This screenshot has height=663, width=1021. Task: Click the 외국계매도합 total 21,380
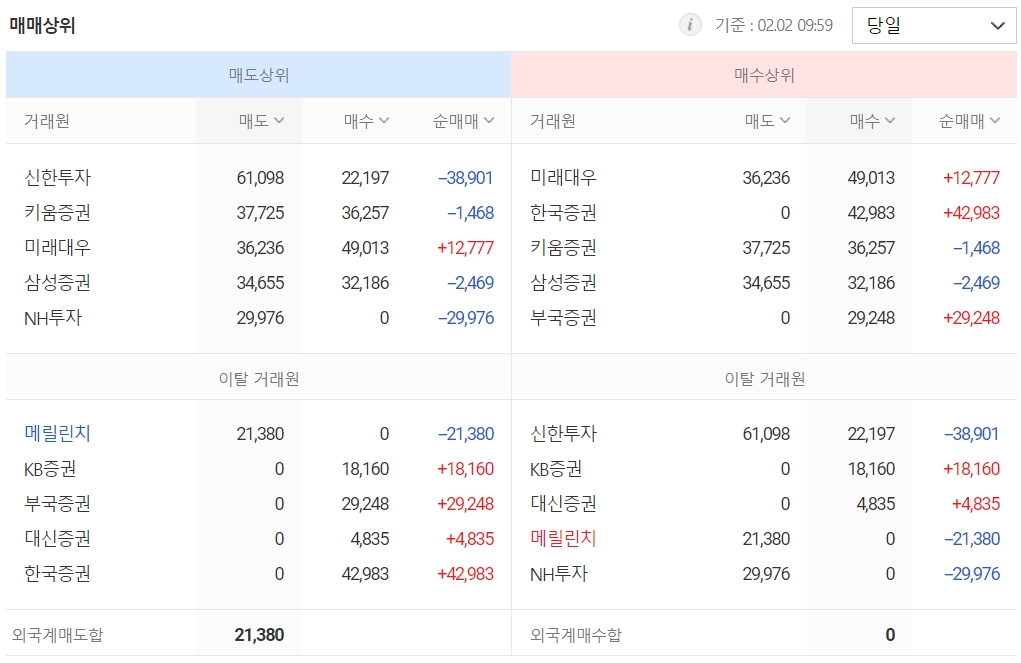click(259, 634)
